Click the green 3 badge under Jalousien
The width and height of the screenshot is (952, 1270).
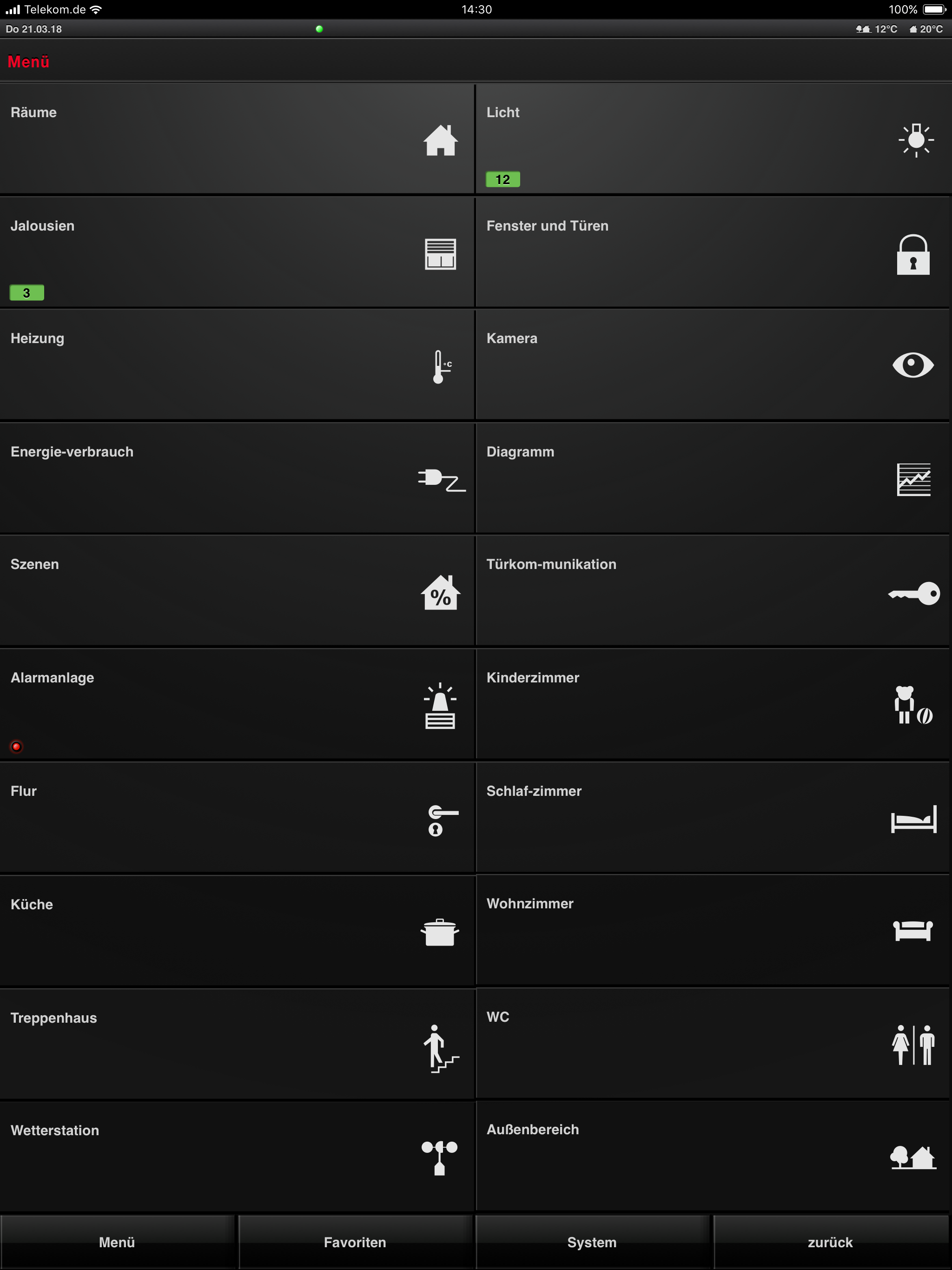(x=26, y=293)
